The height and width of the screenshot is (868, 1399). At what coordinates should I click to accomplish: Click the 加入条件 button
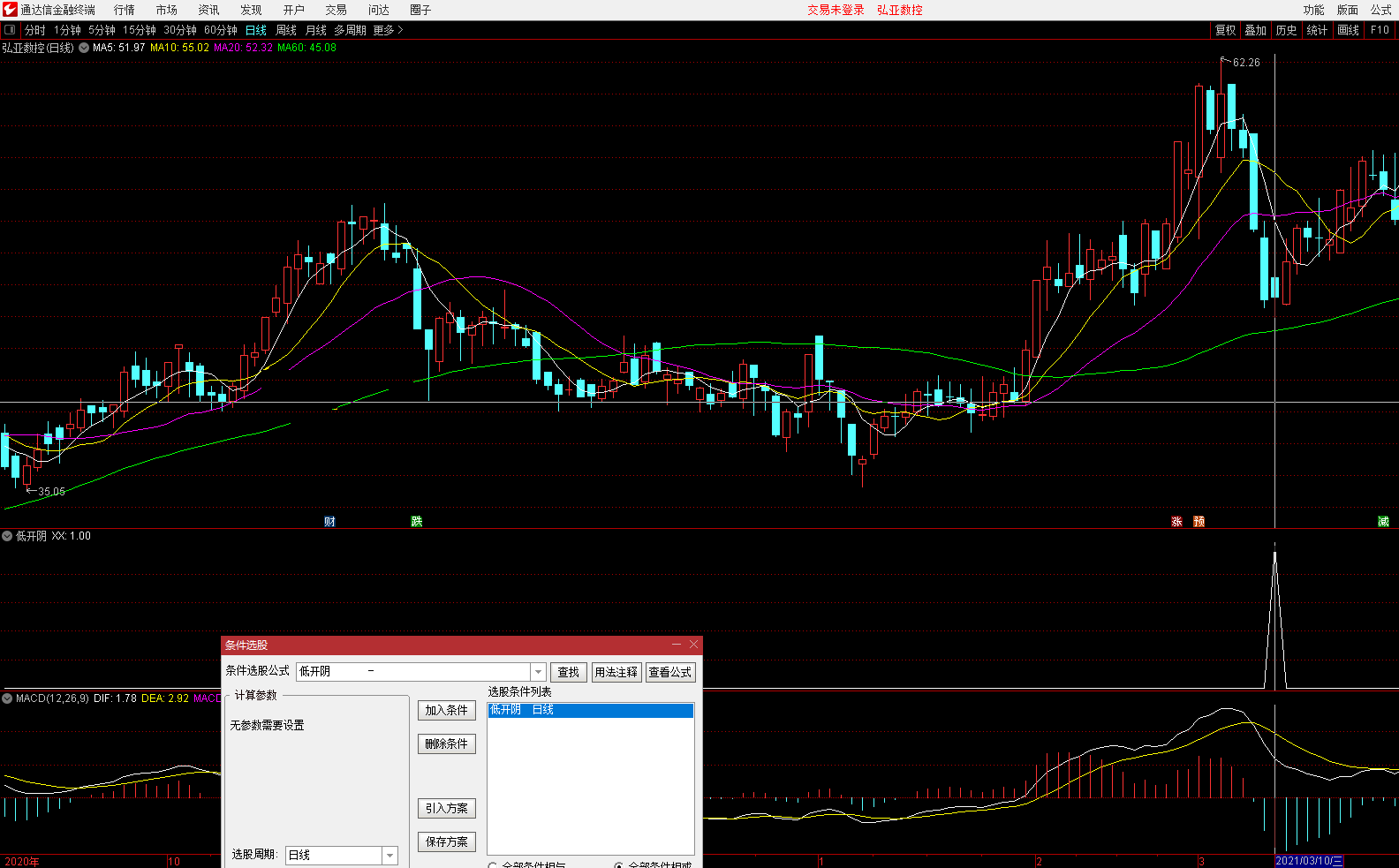pyautogui.click(x=447, y=710)
